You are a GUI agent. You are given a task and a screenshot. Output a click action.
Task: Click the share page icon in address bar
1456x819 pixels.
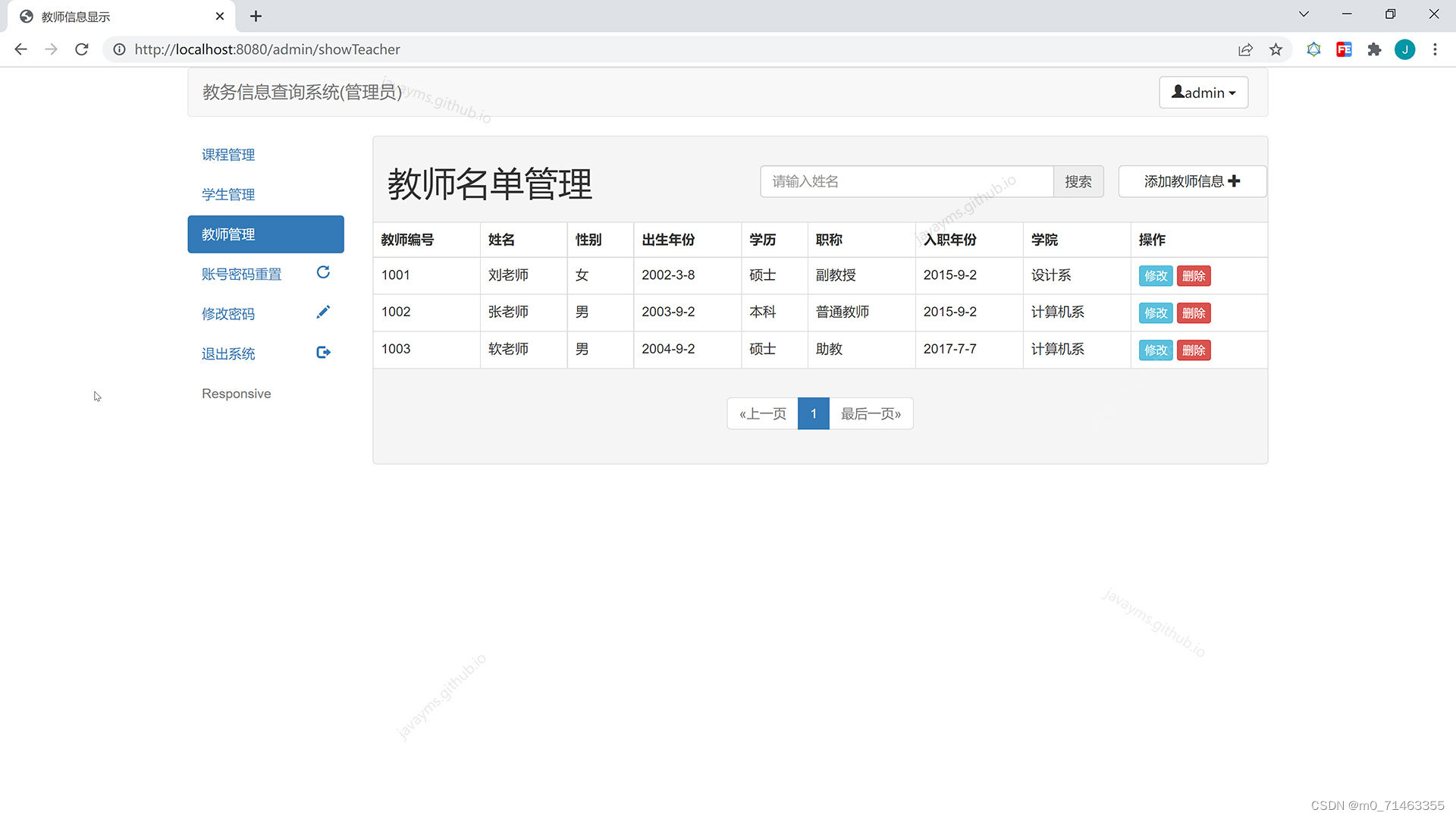[x=1245, y=49]
